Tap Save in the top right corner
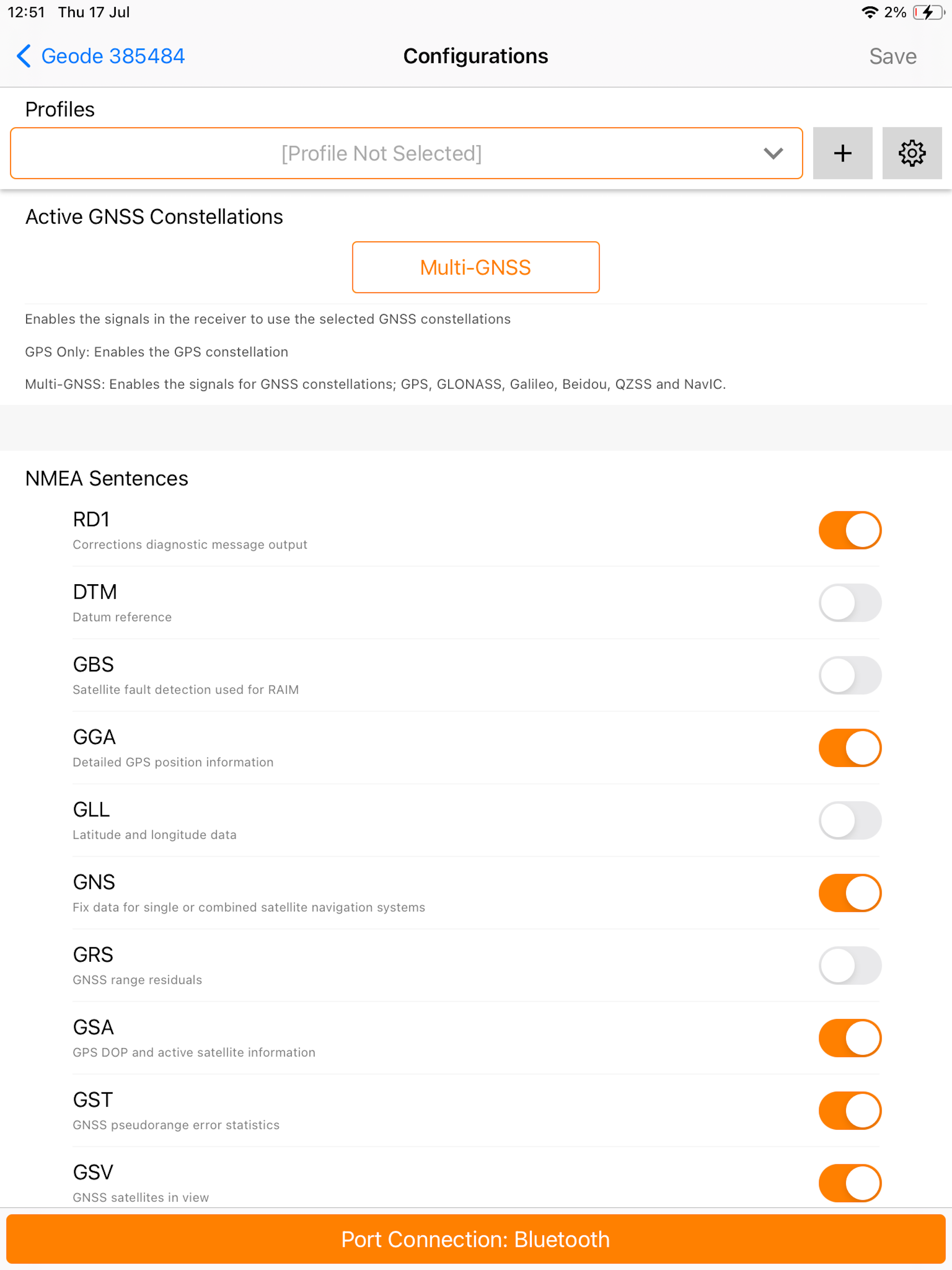Viewport: 952px width, 1270px height. pyautogui.click(x=893, y=56)
